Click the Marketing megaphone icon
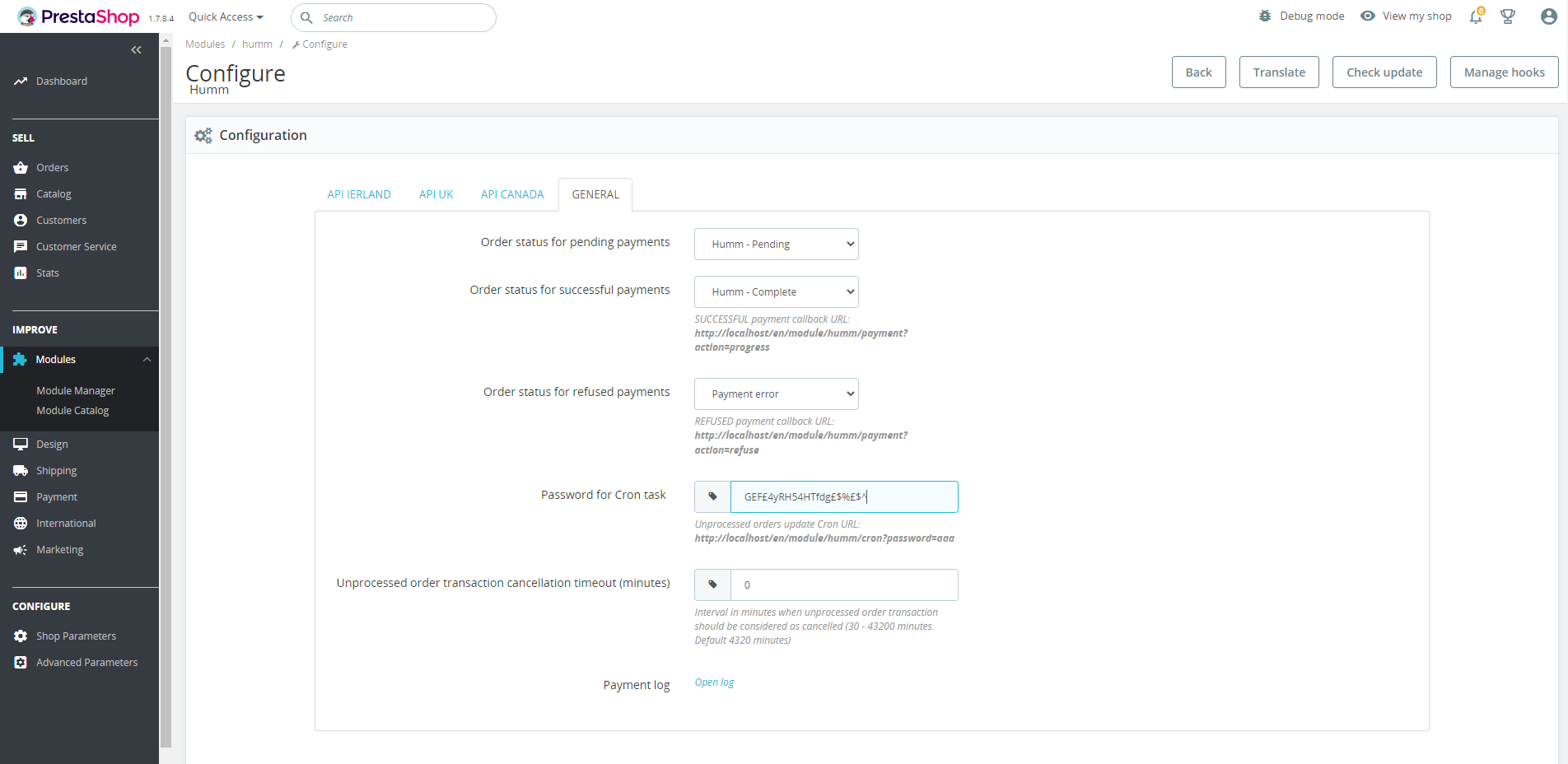Viewport: 1568px width, 764px height. (x=21, y=550)
